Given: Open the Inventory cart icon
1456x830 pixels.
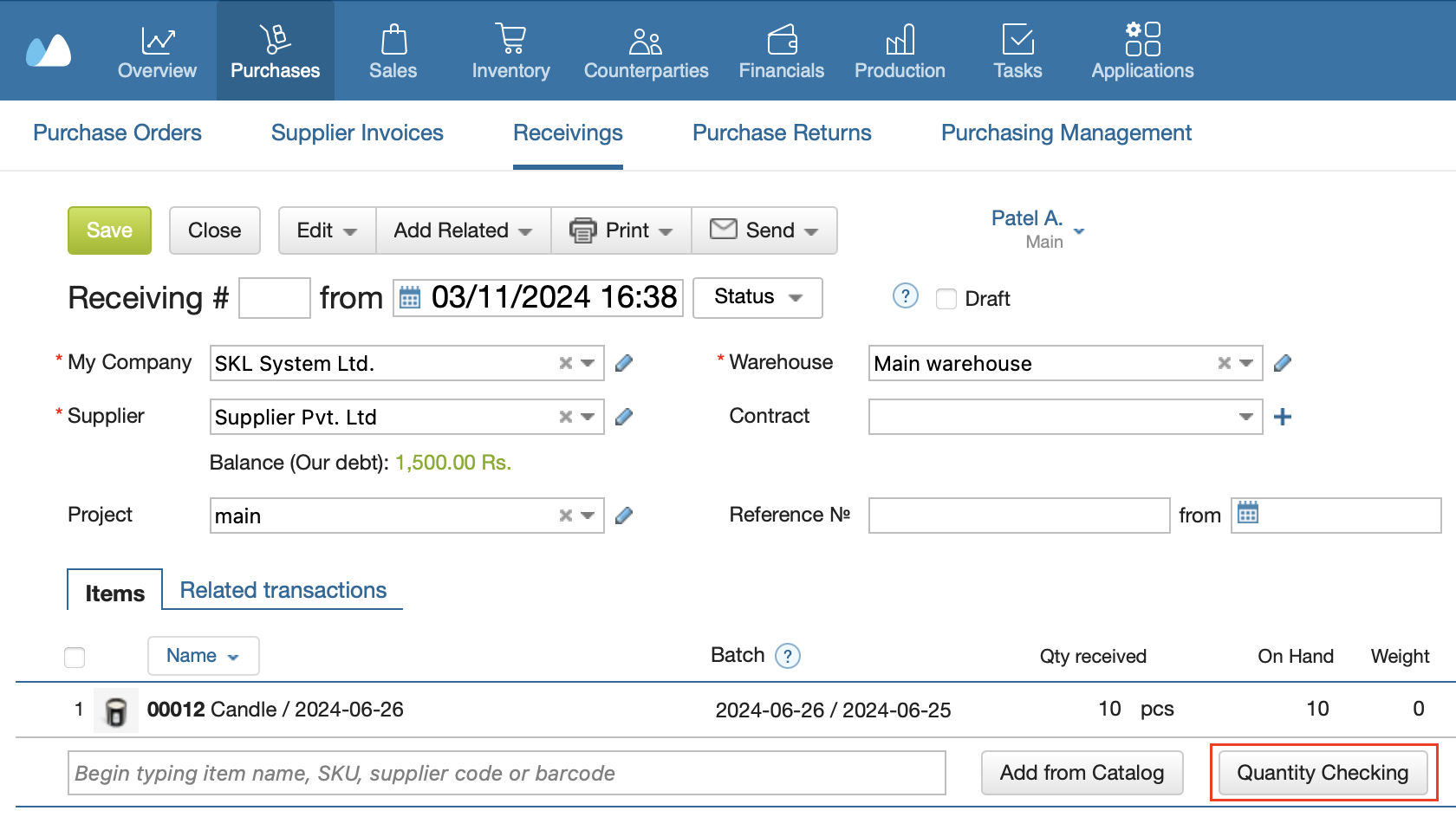Looking at the screenshot, I should (x=510, y=39).
